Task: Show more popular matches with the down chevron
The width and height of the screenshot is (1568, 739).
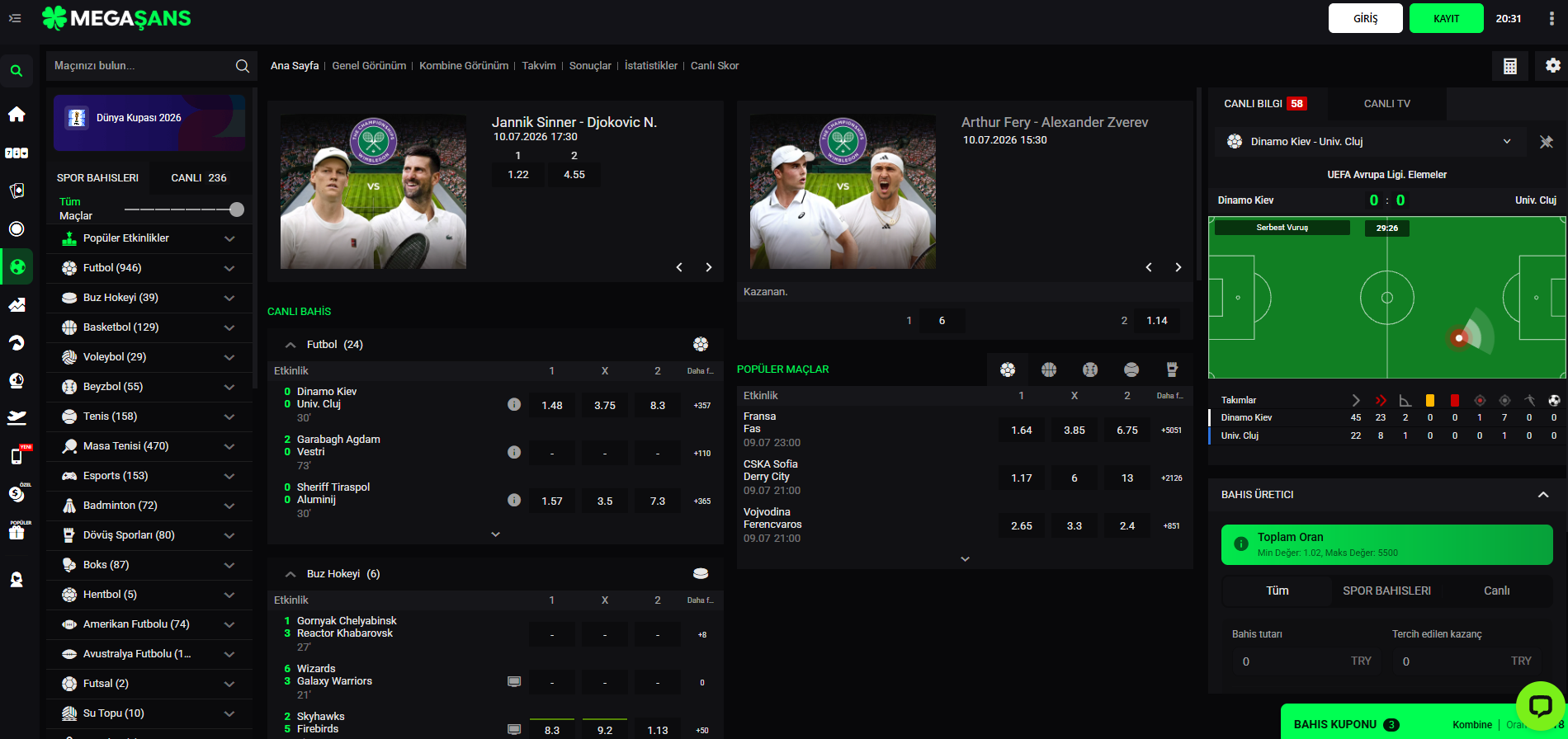Action: click(965, 559)
